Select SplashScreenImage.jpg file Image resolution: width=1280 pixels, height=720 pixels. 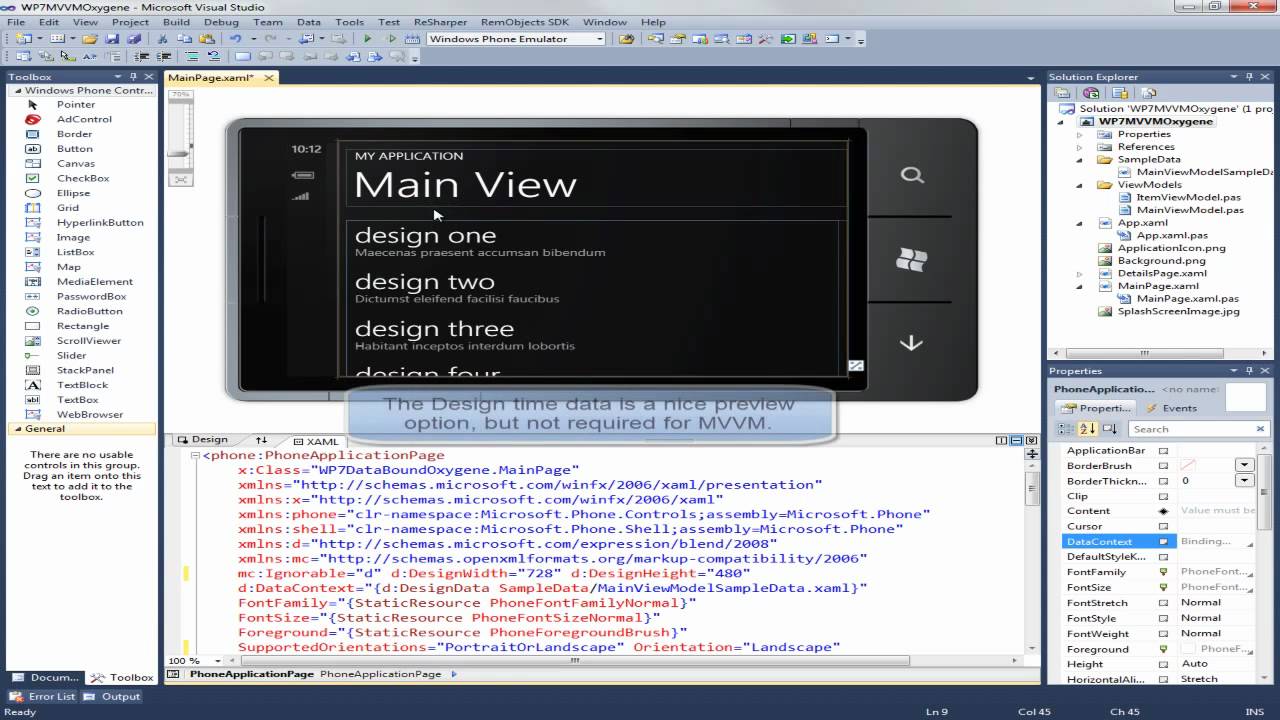[x=1178, y=311]
